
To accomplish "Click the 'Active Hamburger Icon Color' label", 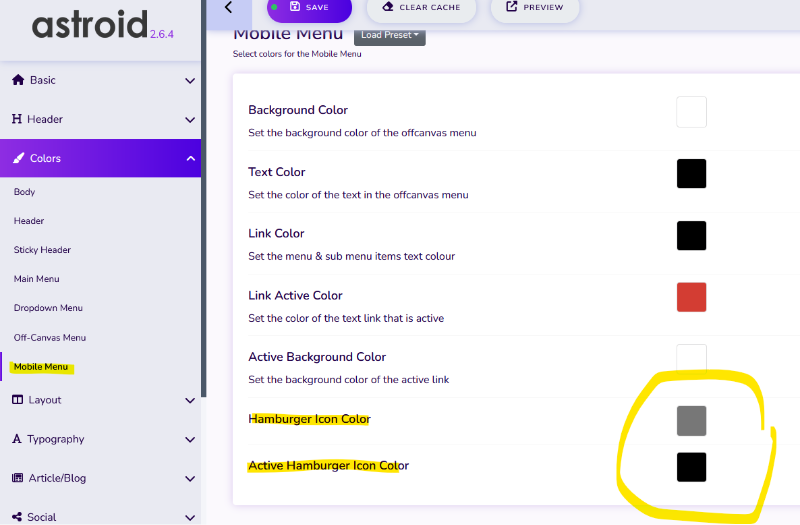I will pyautogui.click(x=329, y=465).
